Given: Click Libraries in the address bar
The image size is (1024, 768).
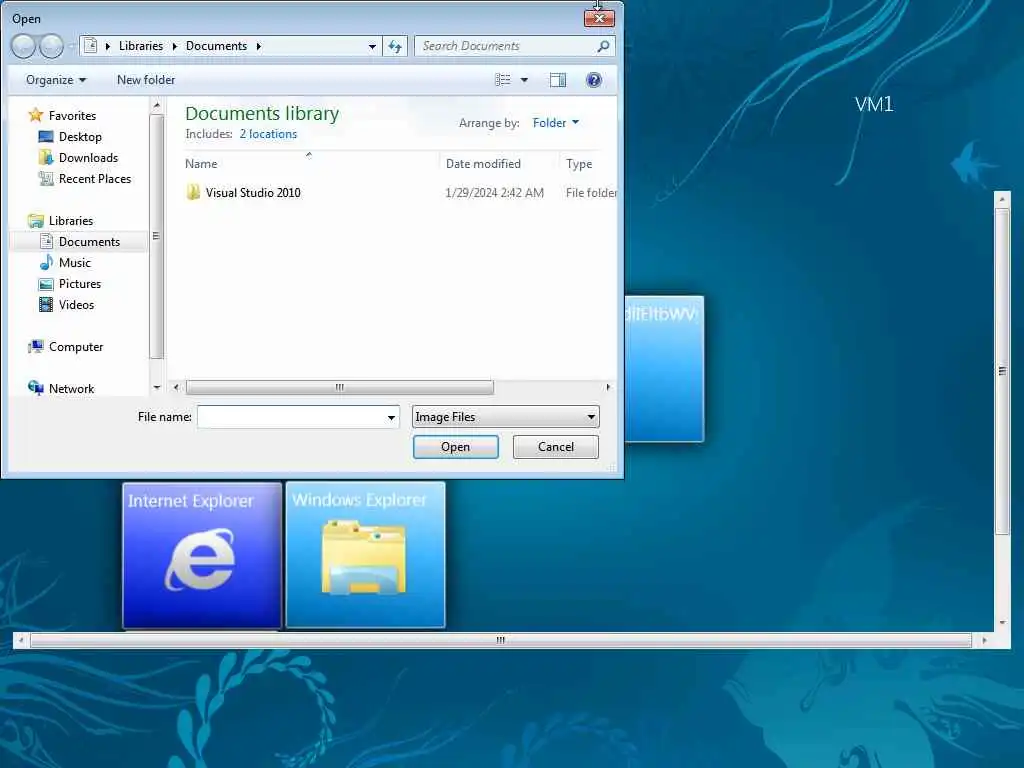Looking at the screenshot, I should coord(141,46).
